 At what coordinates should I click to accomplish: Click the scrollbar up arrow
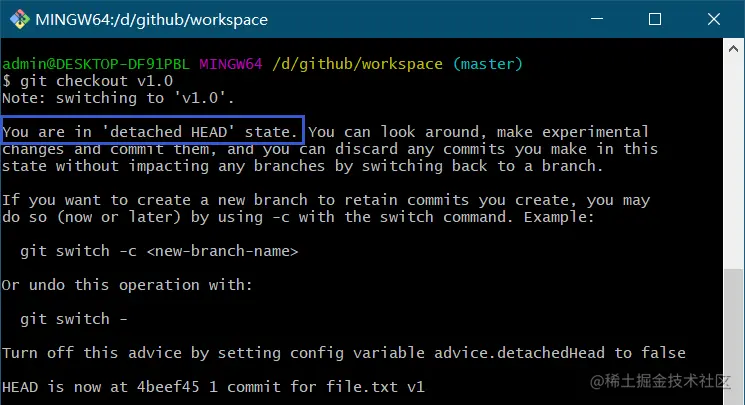pos(733,48)
